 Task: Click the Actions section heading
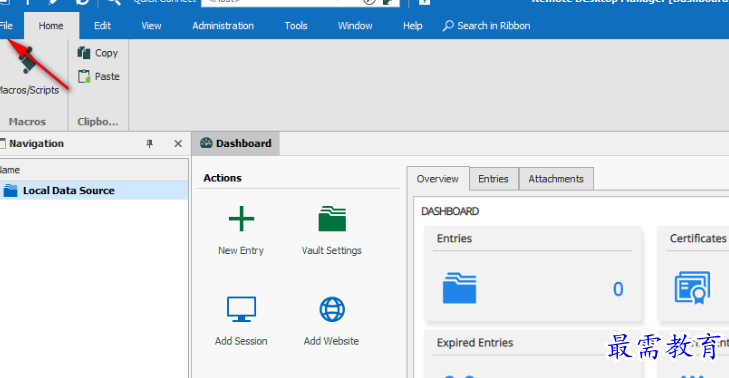click(222, 178)
